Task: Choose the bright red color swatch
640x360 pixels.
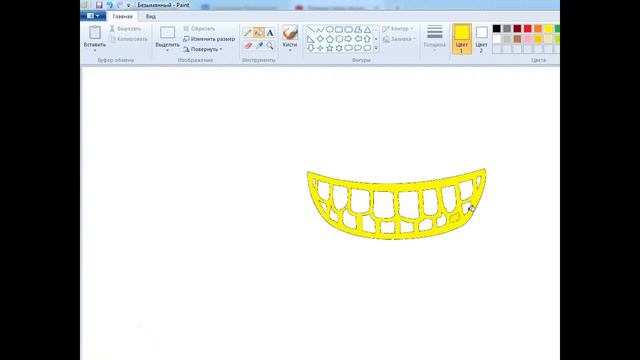Action: (x=528, y=29)
